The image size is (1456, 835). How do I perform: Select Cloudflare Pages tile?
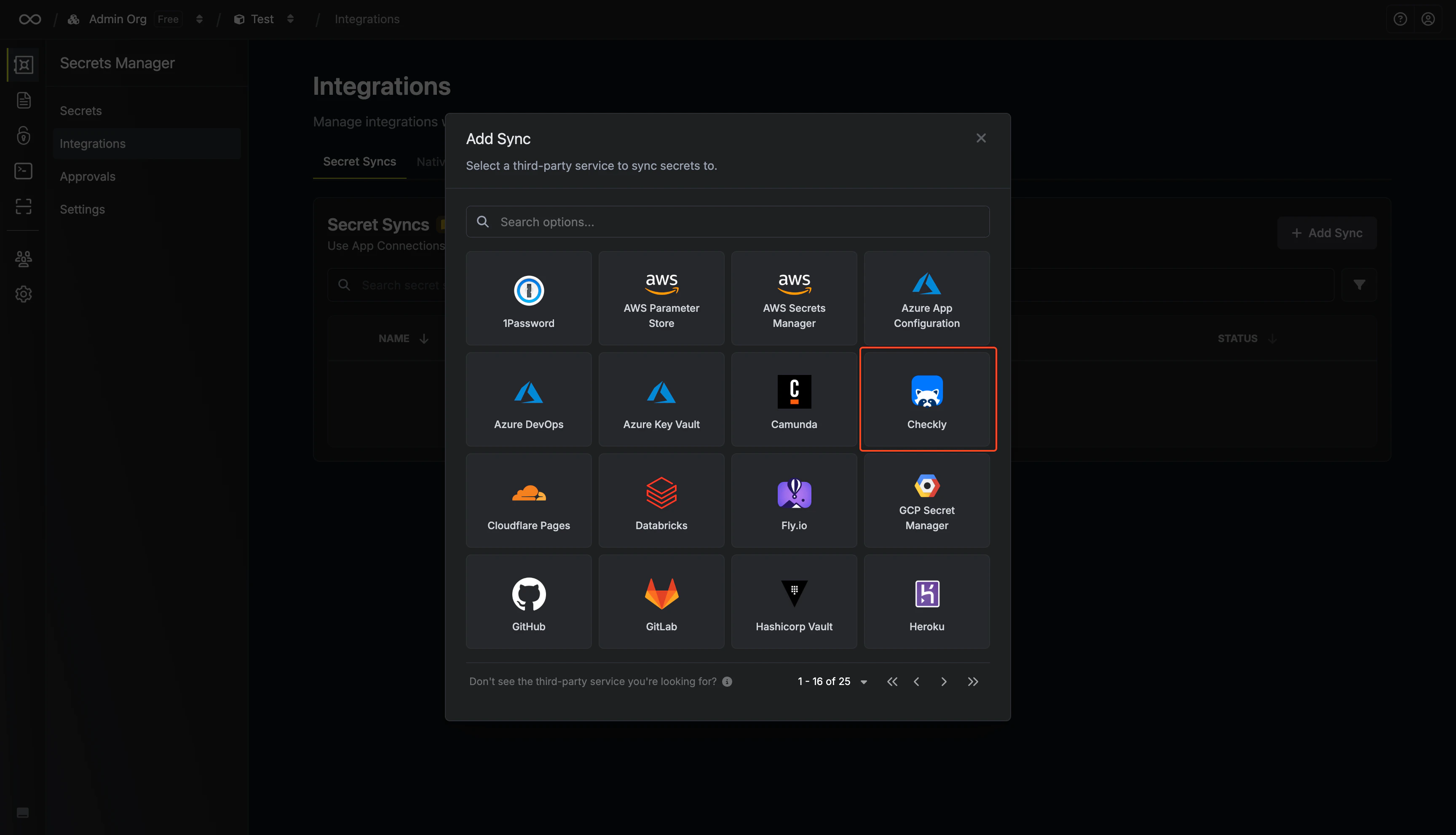[528, 500]
